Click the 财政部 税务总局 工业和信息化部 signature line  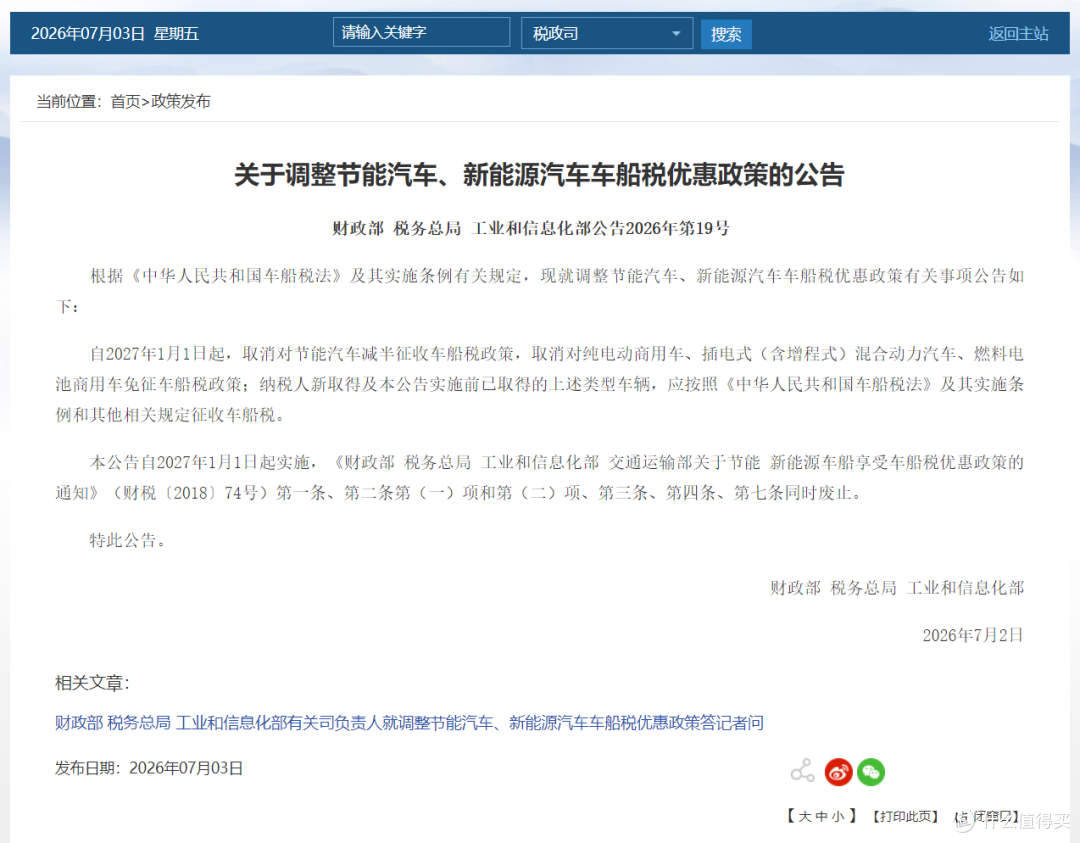click(897, 587)
